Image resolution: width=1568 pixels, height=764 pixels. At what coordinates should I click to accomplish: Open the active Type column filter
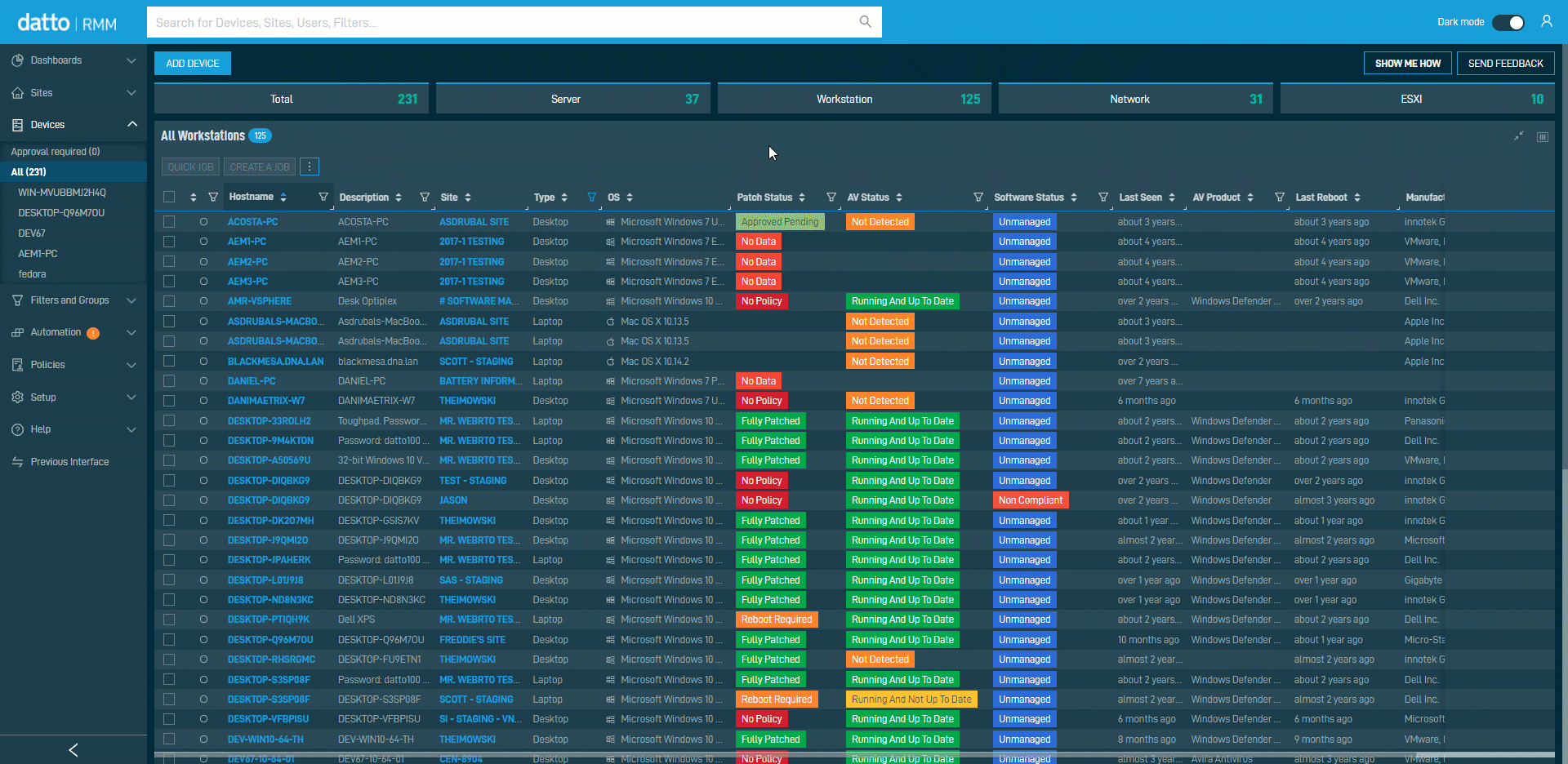592,198
